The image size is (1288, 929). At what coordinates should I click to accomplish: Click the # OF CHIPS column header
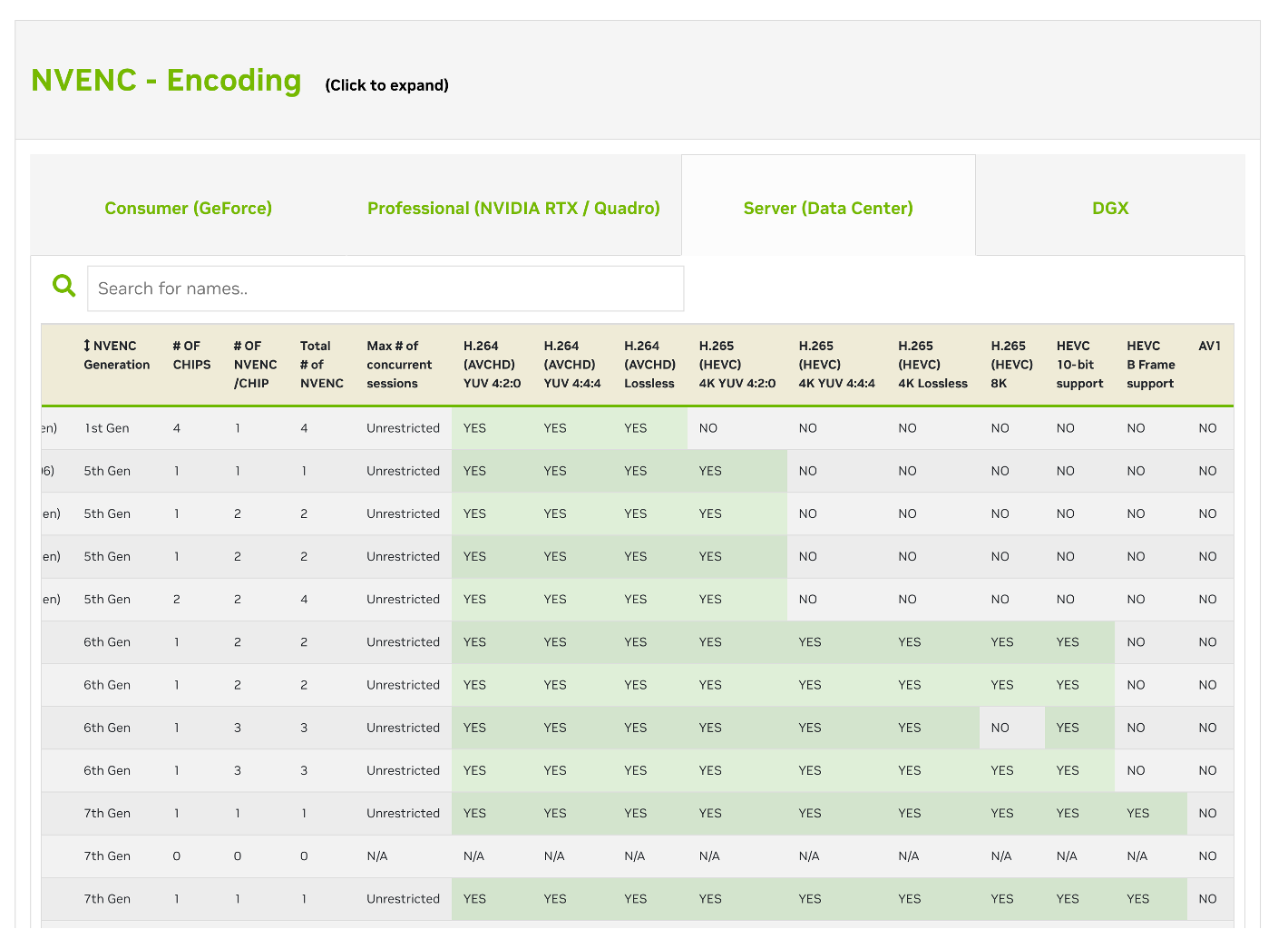[191, 355]
